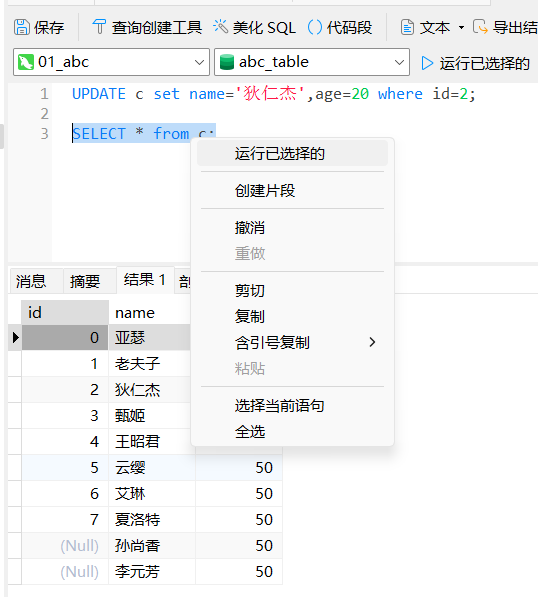Image resolution: width=538 pixels, height=597 pixels.
Task: Expand the 含引号复制 submenu
Action: click(x=292, y=343)
